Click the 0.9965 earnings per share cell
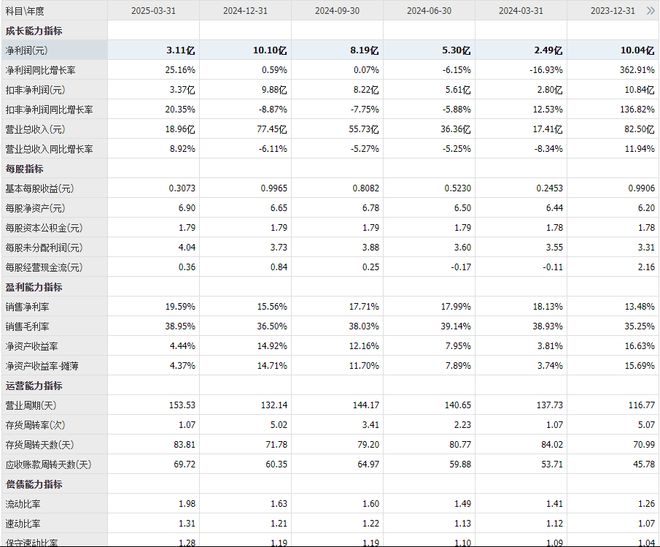Screen dimensions: 660x547 point(274,189)
